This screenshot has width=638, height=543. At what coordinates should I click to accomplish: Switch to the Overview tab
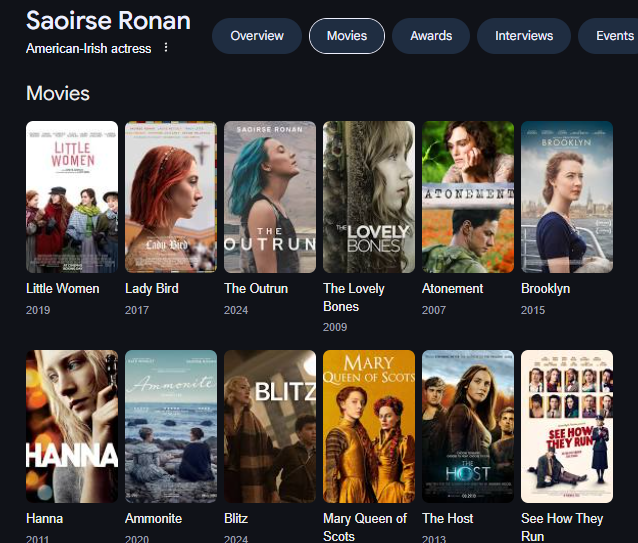point(257,36)
